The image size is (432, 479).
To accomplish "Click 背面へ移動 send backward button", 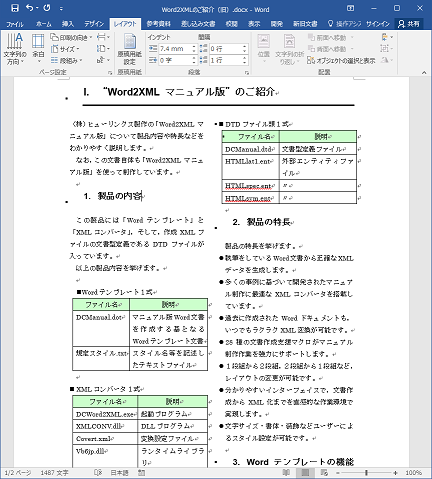I will coord(331,49).
